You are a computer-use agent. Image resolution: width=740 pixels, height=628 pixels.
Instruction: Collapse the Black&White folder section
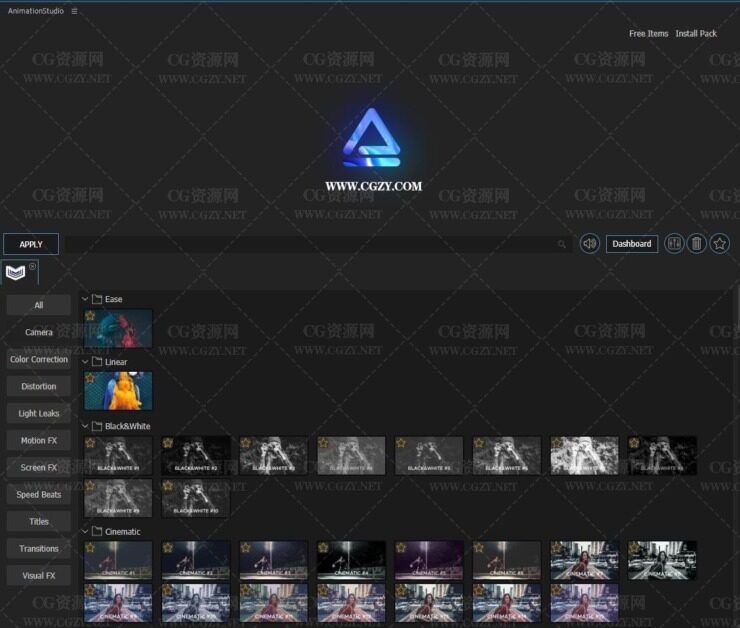point(85,426)
